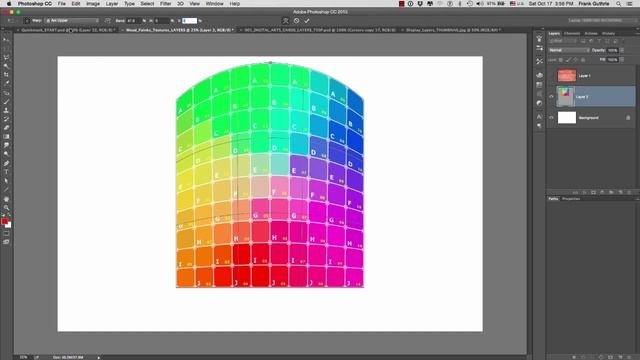The height and width of the screenshot is (360, 640).
Task: Toggle Quick Mask mode
Action: pyautogui.click(x=6, y=234)
